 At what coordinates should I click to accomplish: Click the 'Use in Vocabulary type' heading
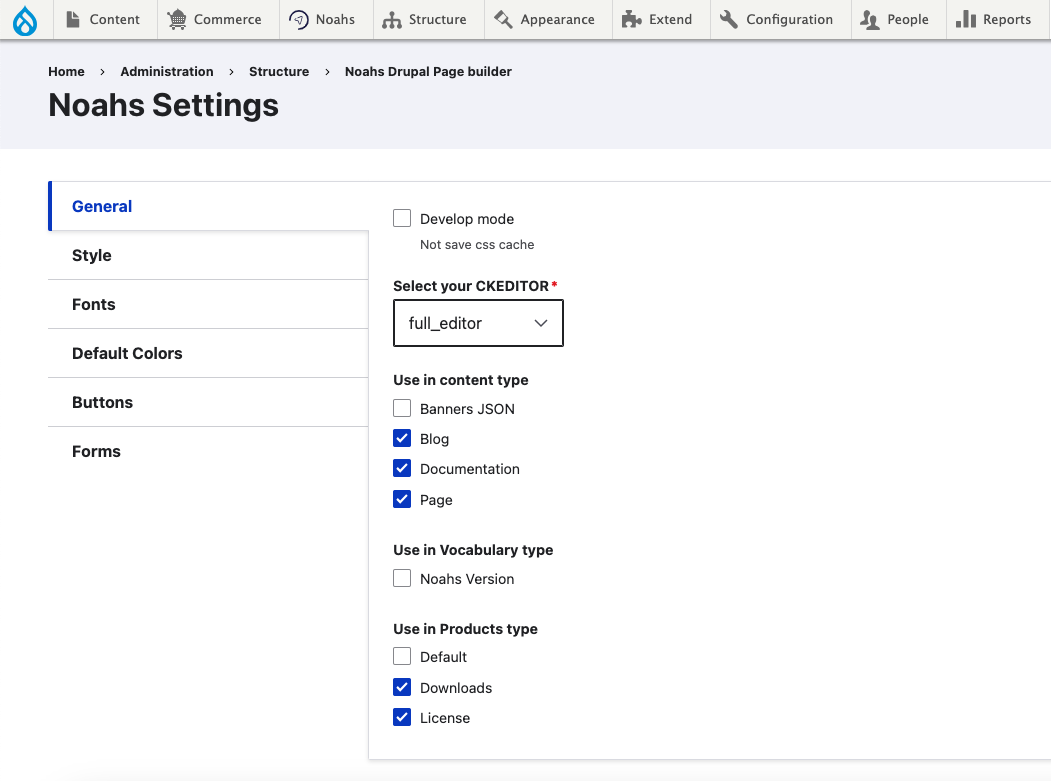pos(473,550)
